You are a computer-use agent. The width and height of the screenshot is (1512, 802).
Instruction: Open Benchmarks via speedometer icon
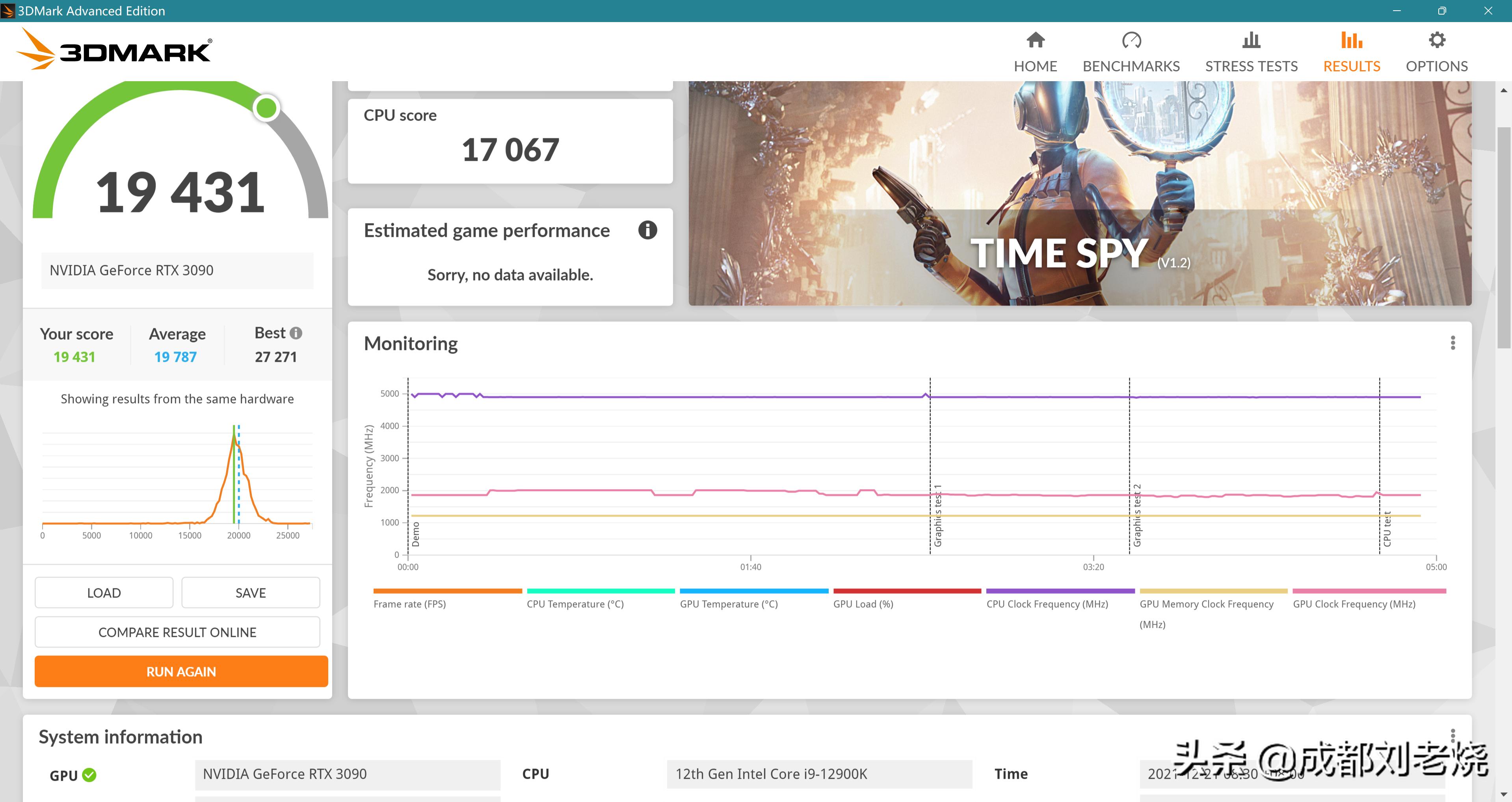[1131, 40]
